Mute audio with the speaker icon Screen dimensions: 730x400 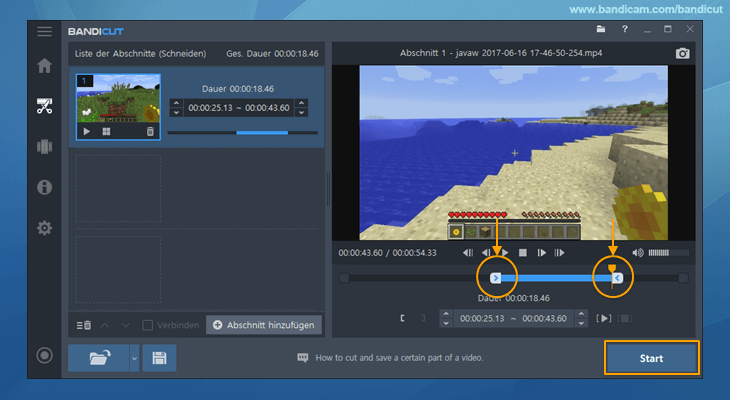pos(637,253)
